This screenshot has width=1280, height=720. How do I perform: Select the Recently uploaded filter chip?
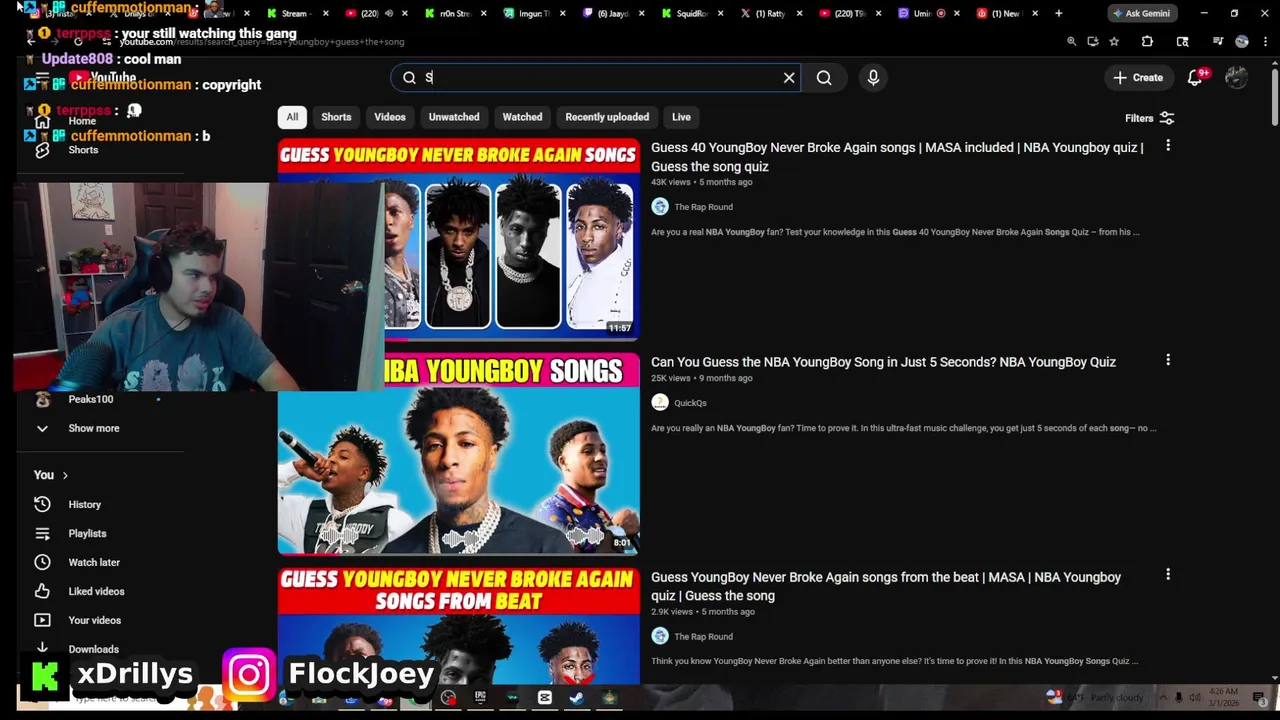coord(607,117)
